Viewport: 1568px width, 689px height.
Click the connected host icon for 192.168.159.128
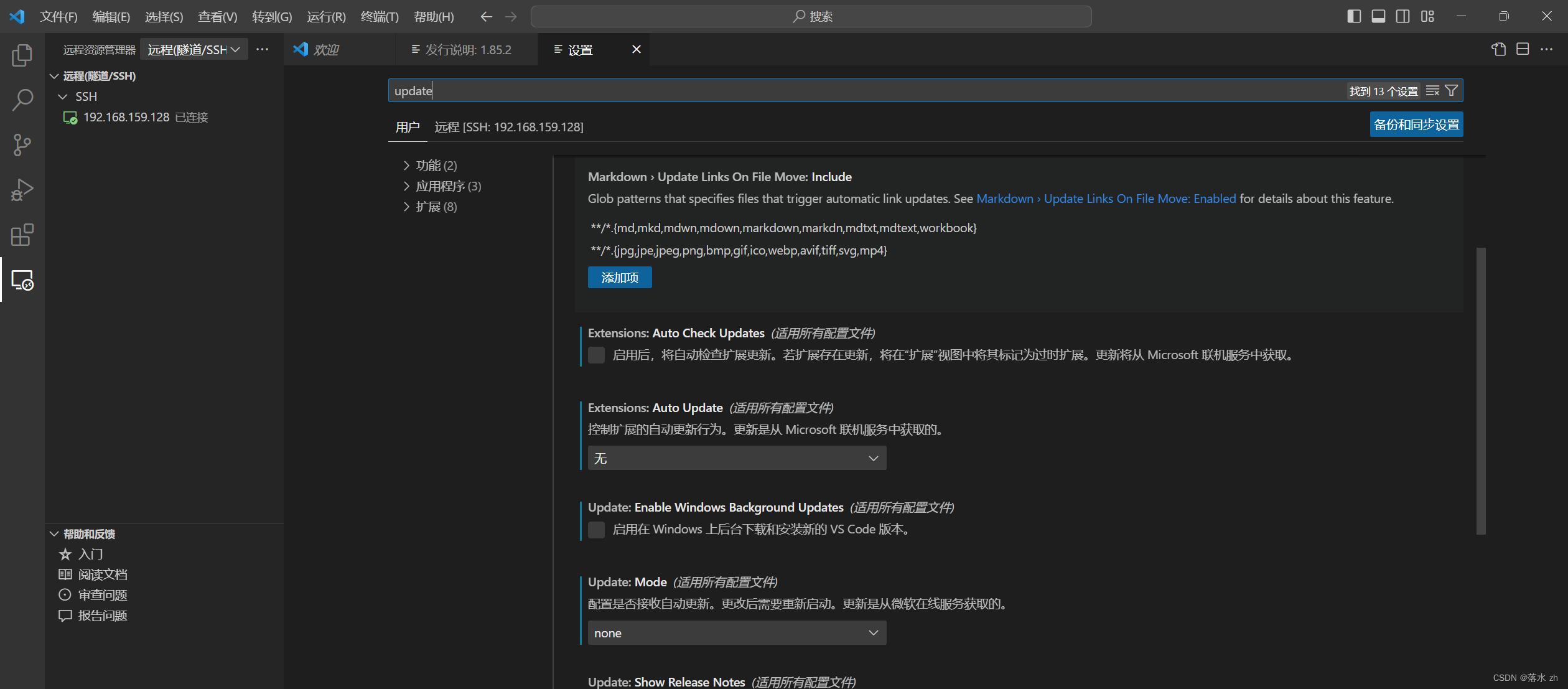pyautogui.click(x=70, y=118)
